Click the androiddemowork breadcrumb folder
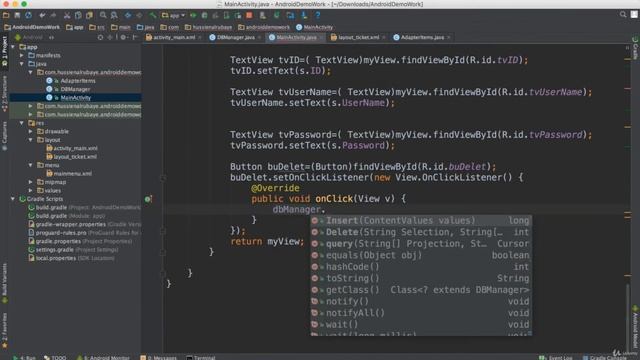This screenshot has width=640, height=360. pos(264,27)
